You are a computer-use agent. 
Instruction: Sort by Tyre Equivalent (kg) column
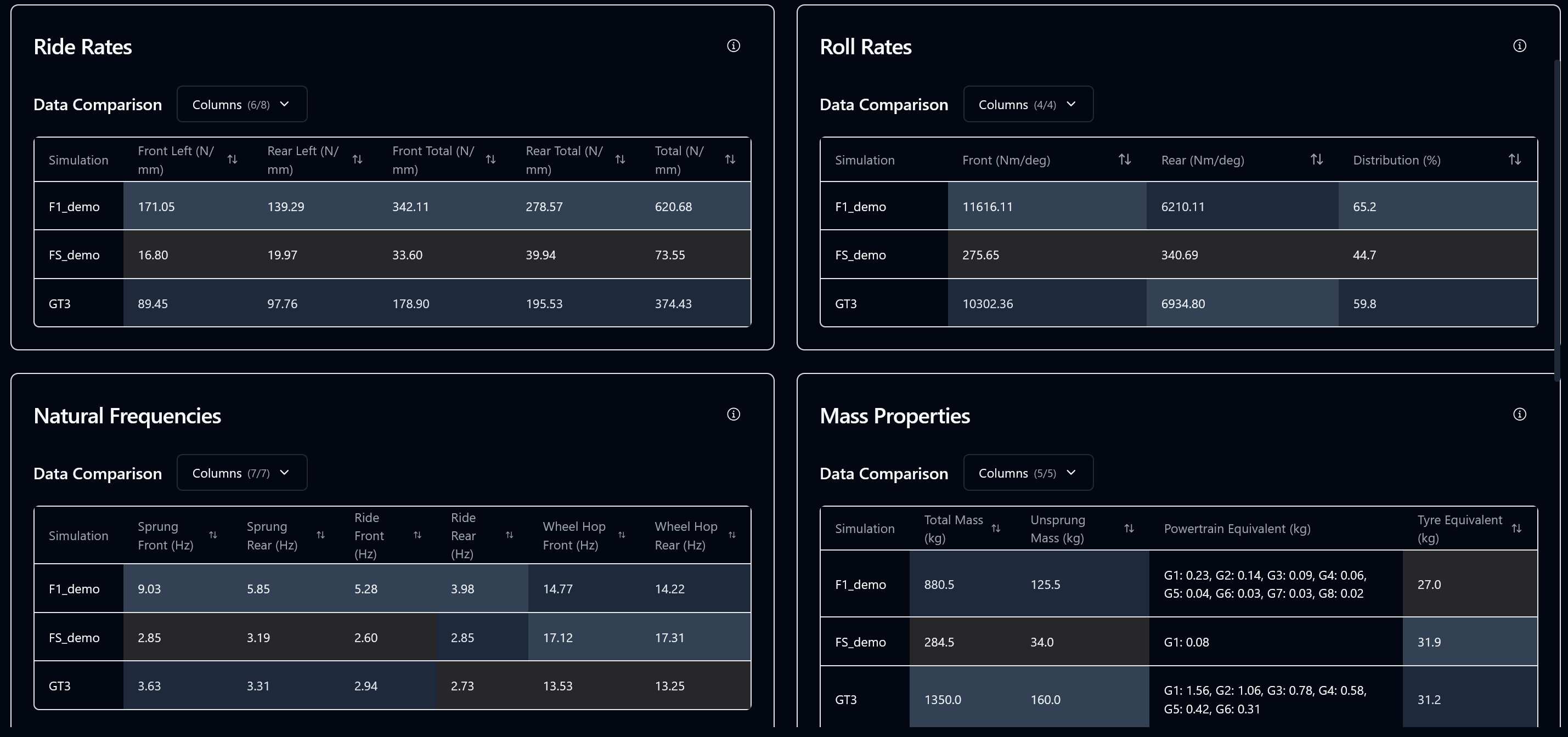tap(1516, 528)
